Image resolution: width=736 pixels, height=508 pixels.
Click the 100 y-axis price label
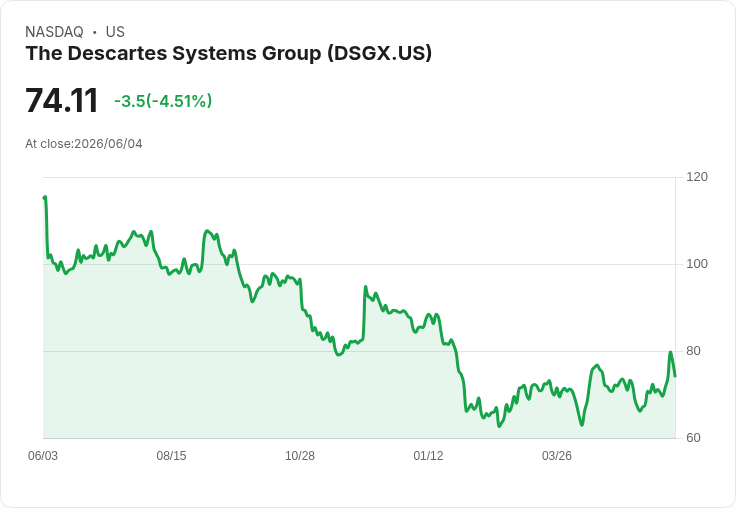pyautogui.click(x=697, y=264)
